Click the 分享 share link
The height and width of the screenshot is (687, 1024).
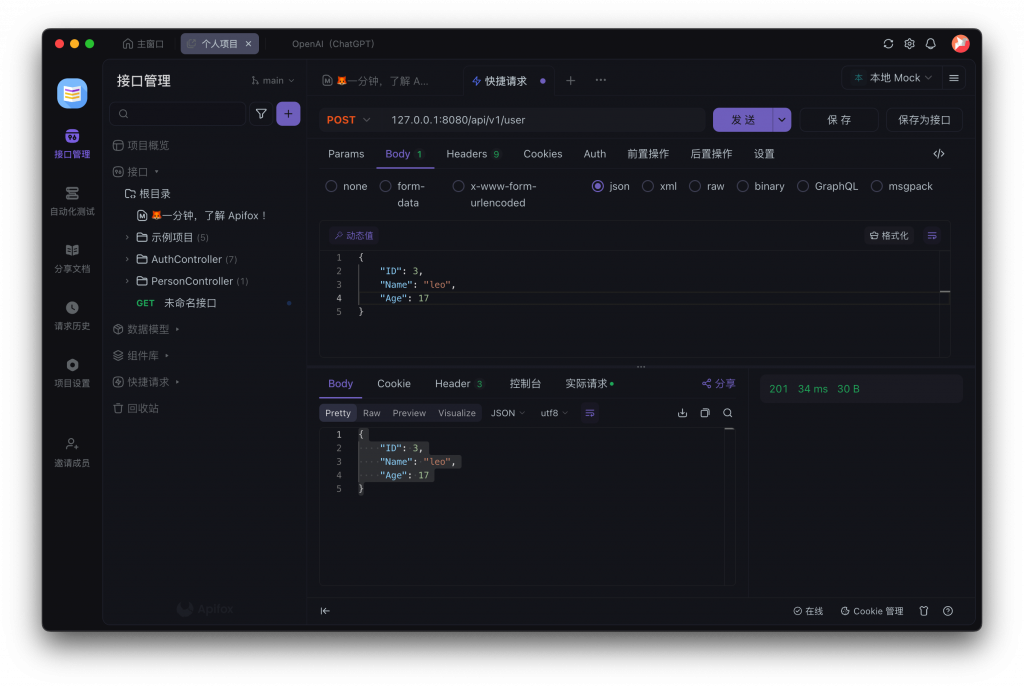click(718, 384)
